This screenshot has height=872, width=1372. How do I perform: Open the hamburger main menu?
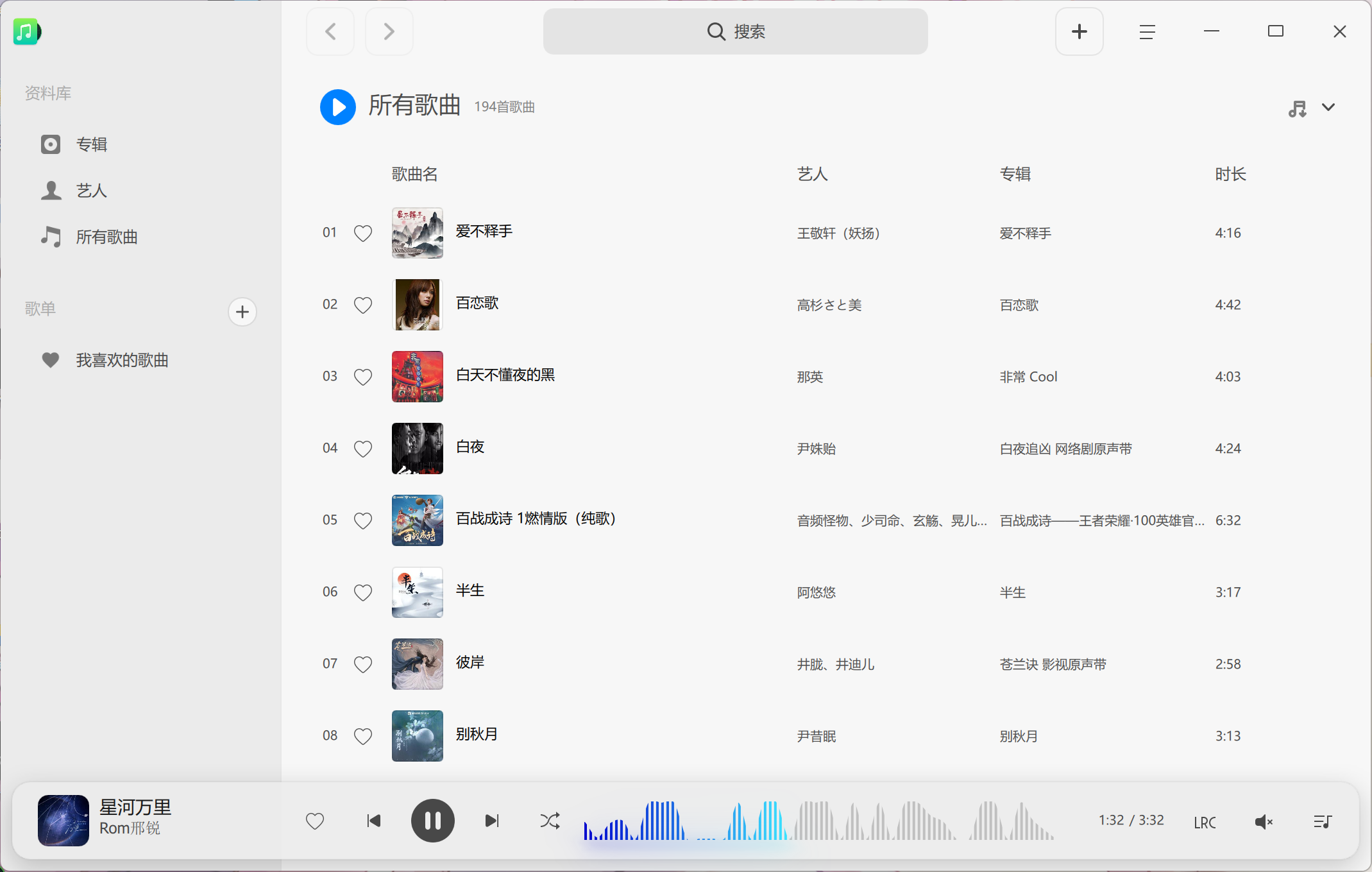pos(1147,31)
